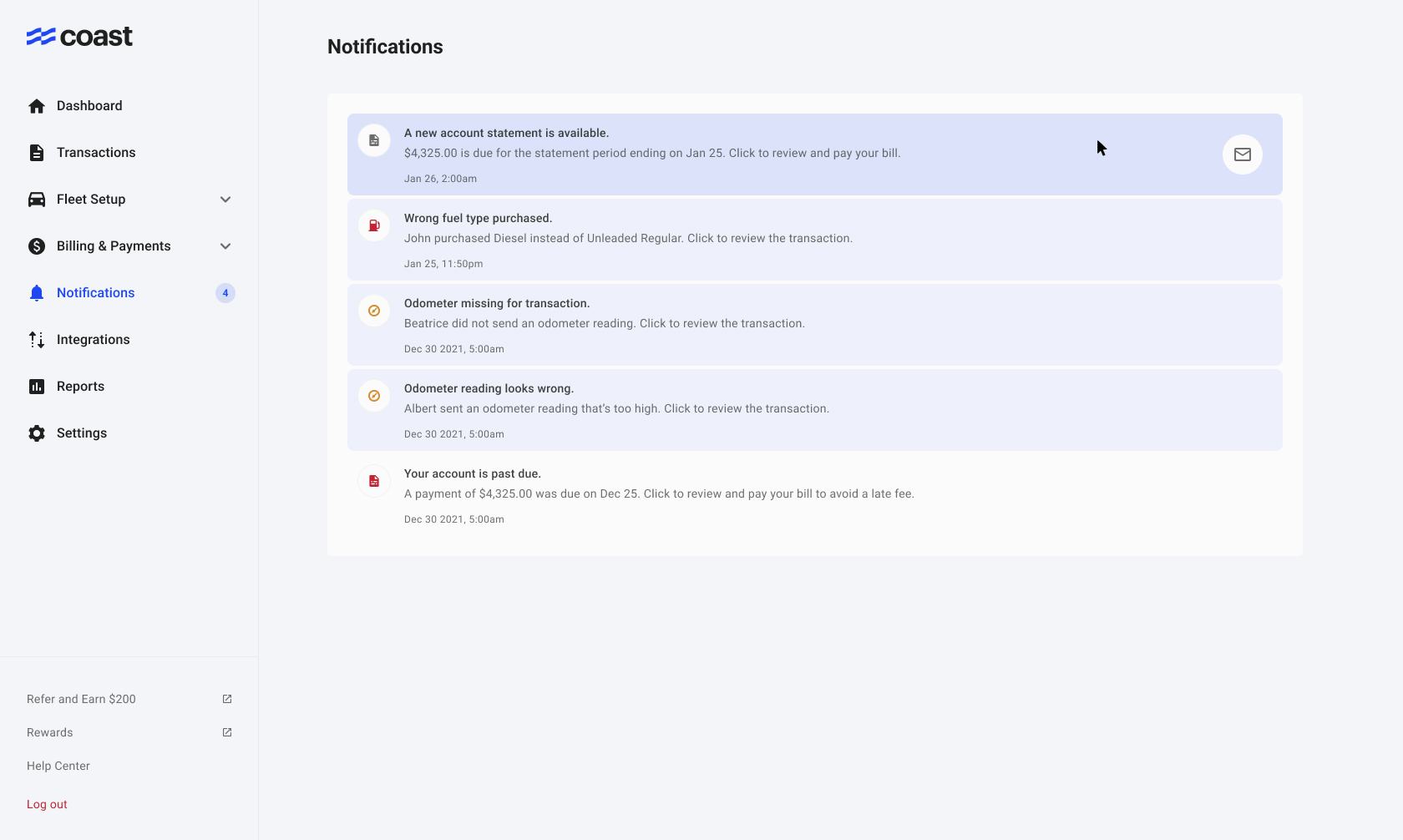Expand the Fleet Setup section
This screenshot has height=840, width=1403.
[x=225, y=199]
